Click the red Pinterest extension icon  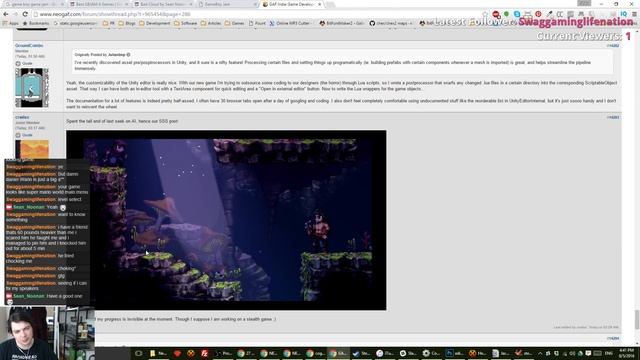[x=538, y=14]
